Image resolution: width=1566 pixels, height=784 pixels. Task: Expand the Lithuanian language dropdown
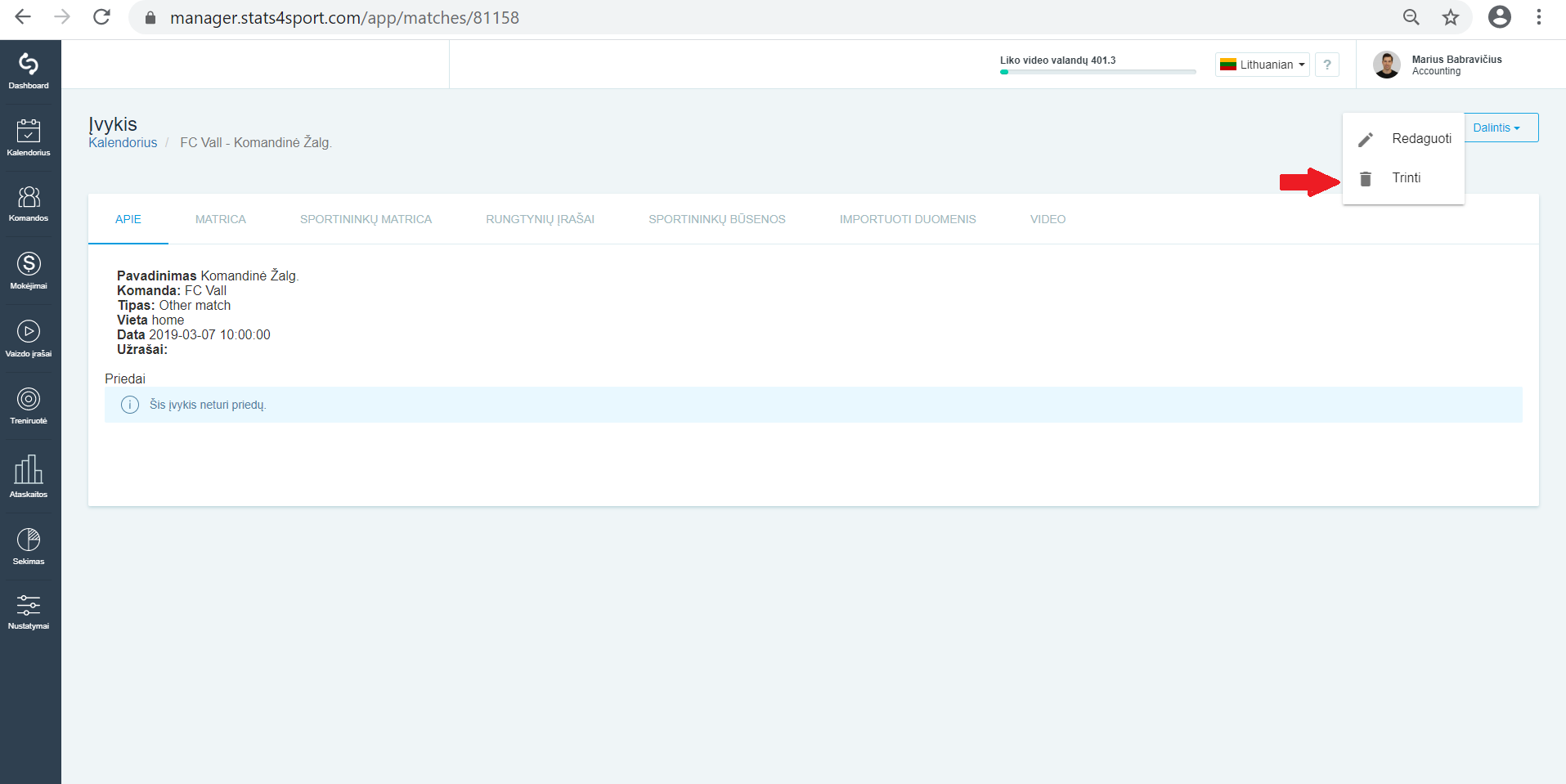[1263, 65]
